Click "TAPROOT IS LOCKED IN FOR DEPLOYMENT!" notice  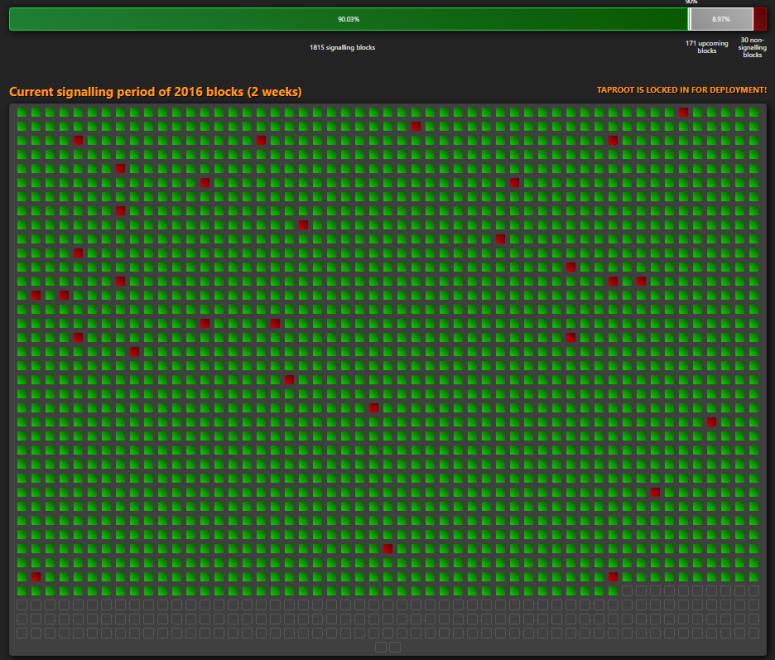pos(681,90)
